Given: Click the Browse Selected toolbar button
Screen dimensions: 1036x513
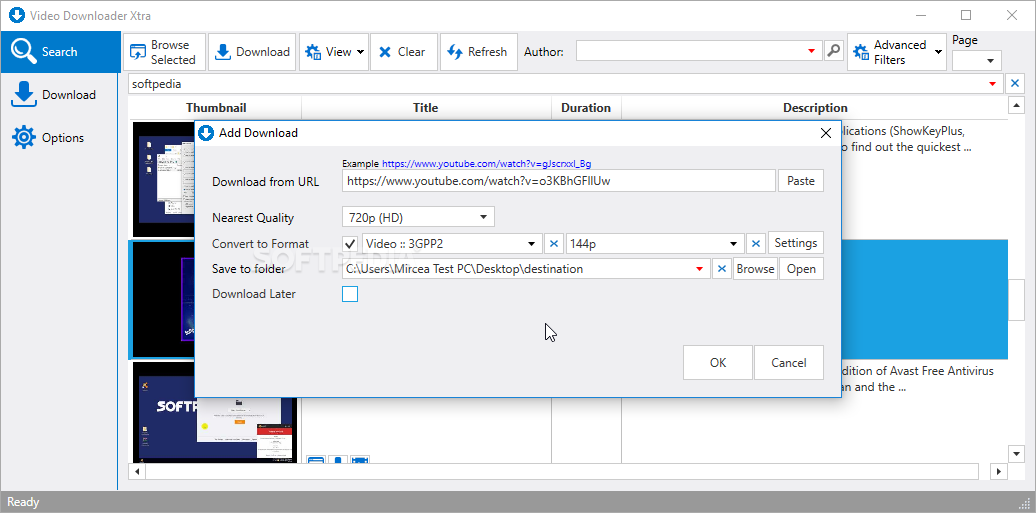Looking at the screenshot, I should (165, 52).
